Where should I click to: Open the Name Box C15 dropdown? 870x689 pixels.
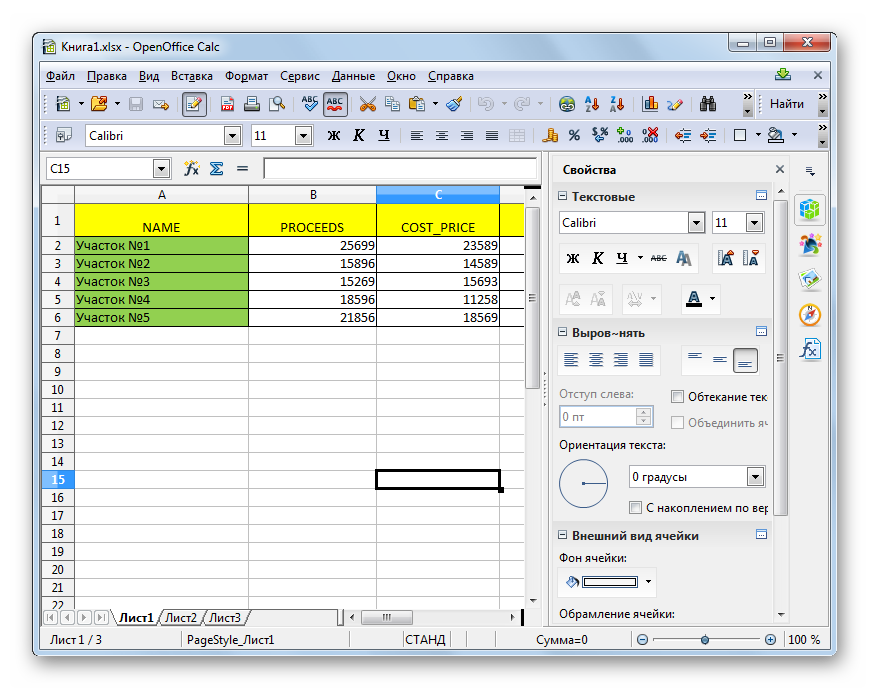[161, 169]
